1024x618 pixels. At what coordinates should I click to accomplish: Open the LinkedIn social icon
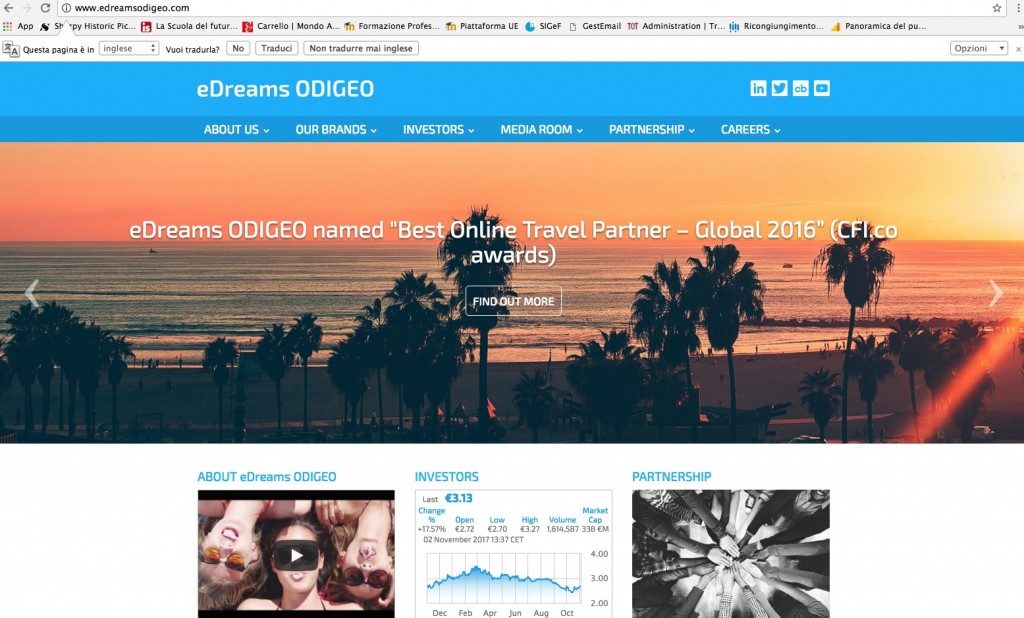tap(758, 88)
